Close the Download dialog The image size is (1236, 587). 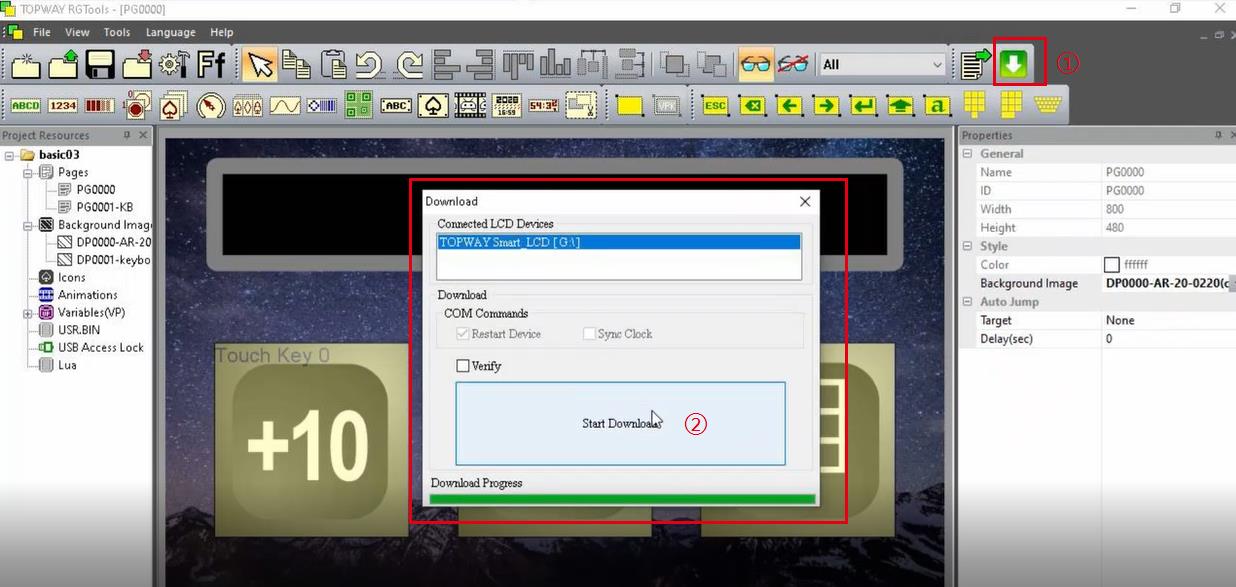805,201
